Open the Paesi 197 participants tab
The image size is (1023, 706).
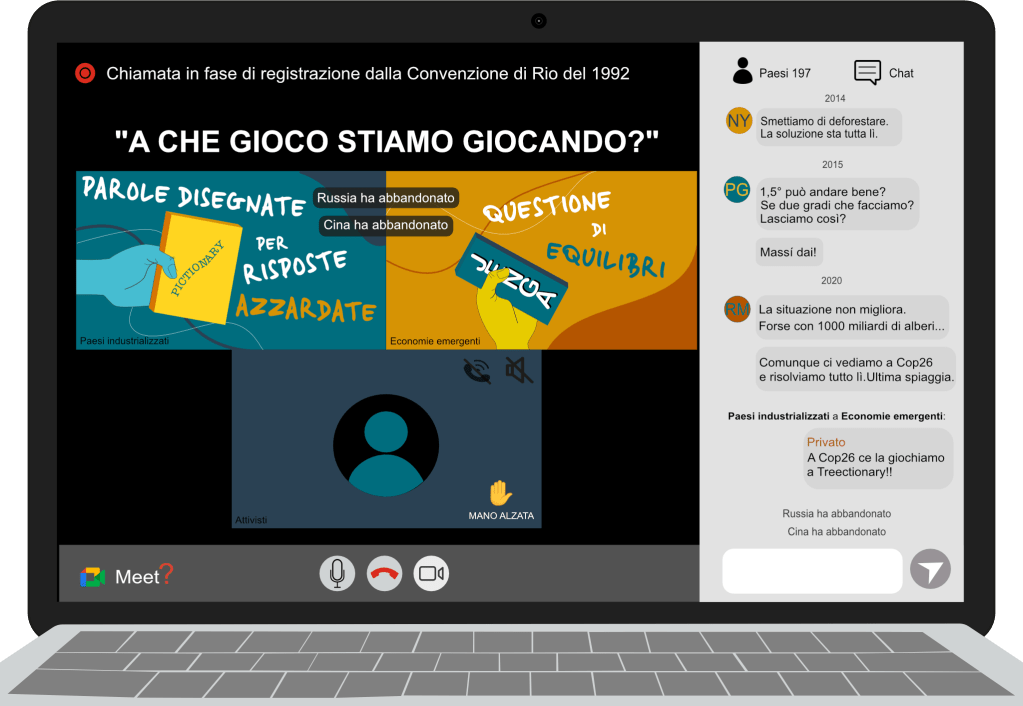point(771,72)
